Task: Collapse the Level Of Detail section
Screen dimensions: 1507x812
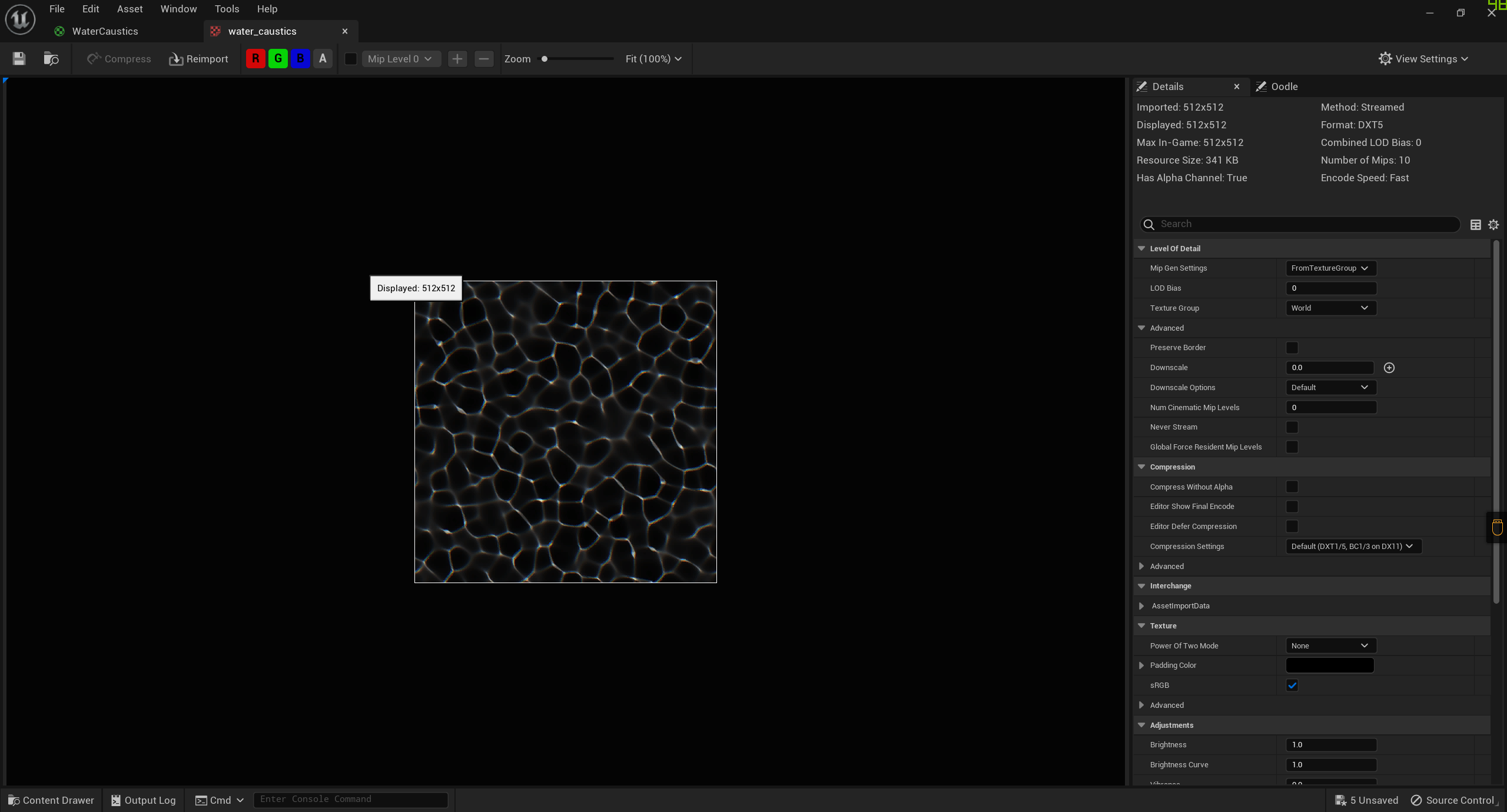Action: [x=1142, y=248]
